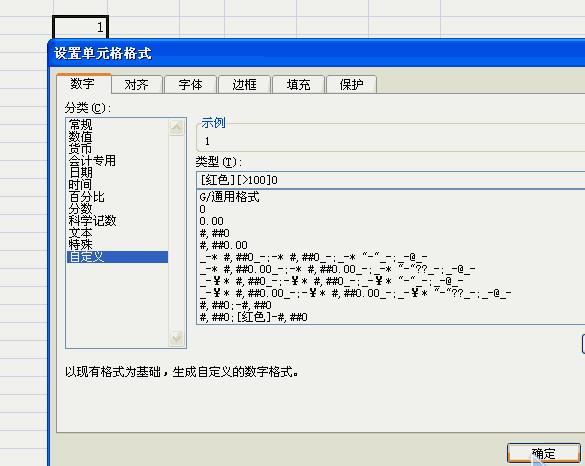This screenshot has height=466, width=585.
Task: Click the 类型 format code input field
Action: coord(390,180)
